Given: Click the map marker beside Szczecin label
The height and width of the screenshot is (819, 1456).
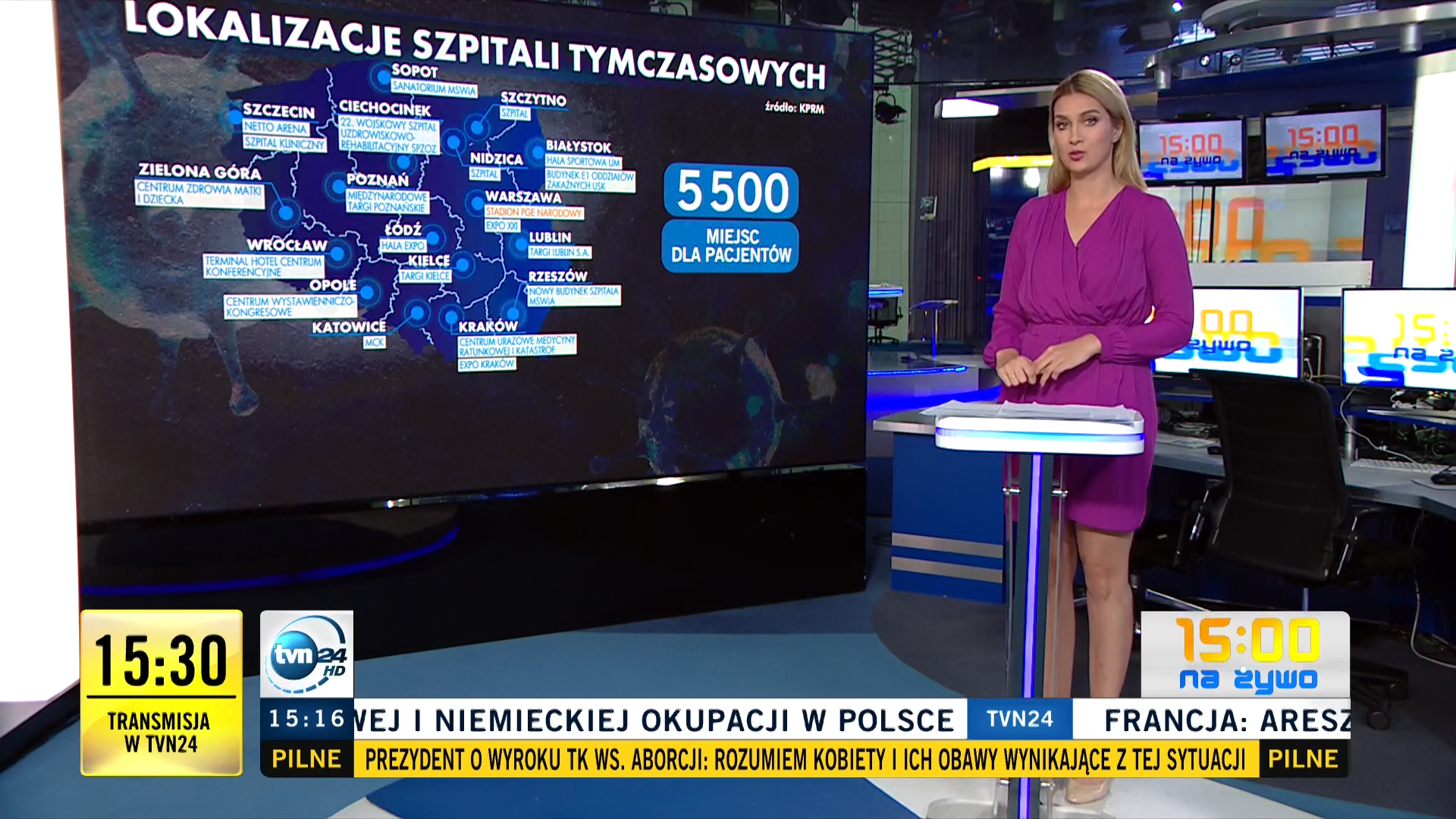Looking at the screenshot, I should coord(234,116).
